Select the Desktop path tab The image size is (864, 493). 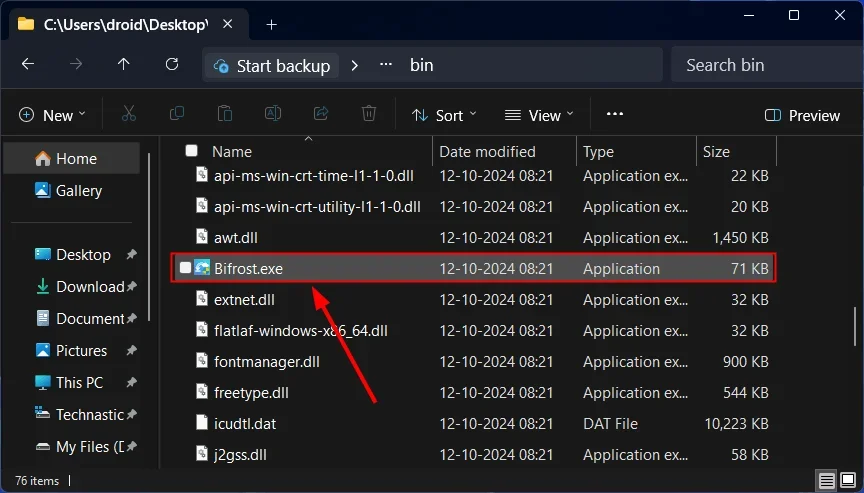click(x=126, y=25)
